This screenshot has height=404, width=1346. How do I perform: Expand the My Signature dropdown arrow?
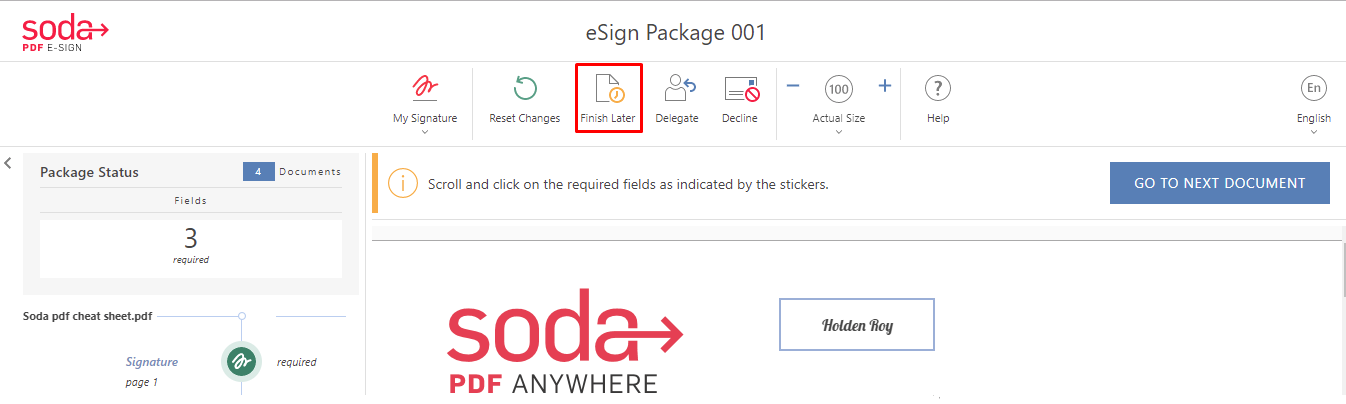click(425, 132)
